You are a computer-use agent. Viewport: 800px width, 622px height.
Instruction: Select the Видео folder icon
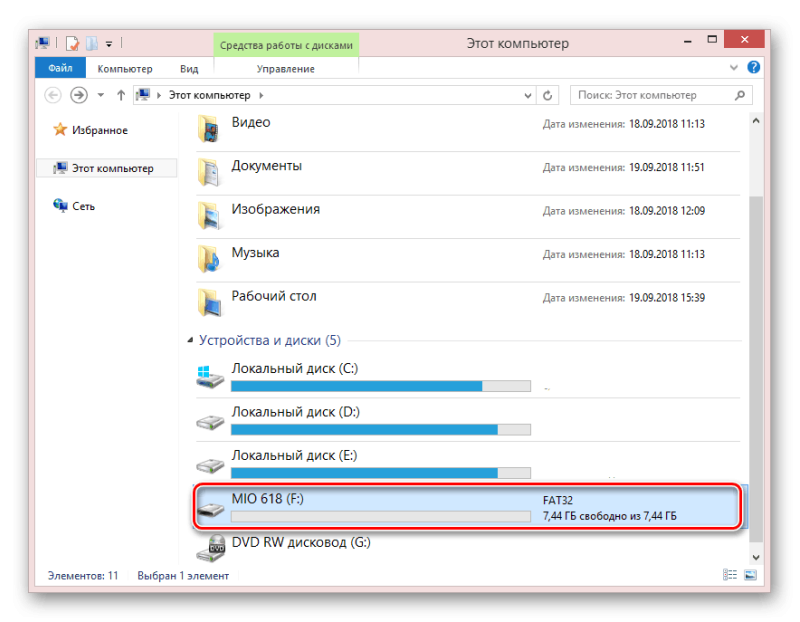point(209,128)
